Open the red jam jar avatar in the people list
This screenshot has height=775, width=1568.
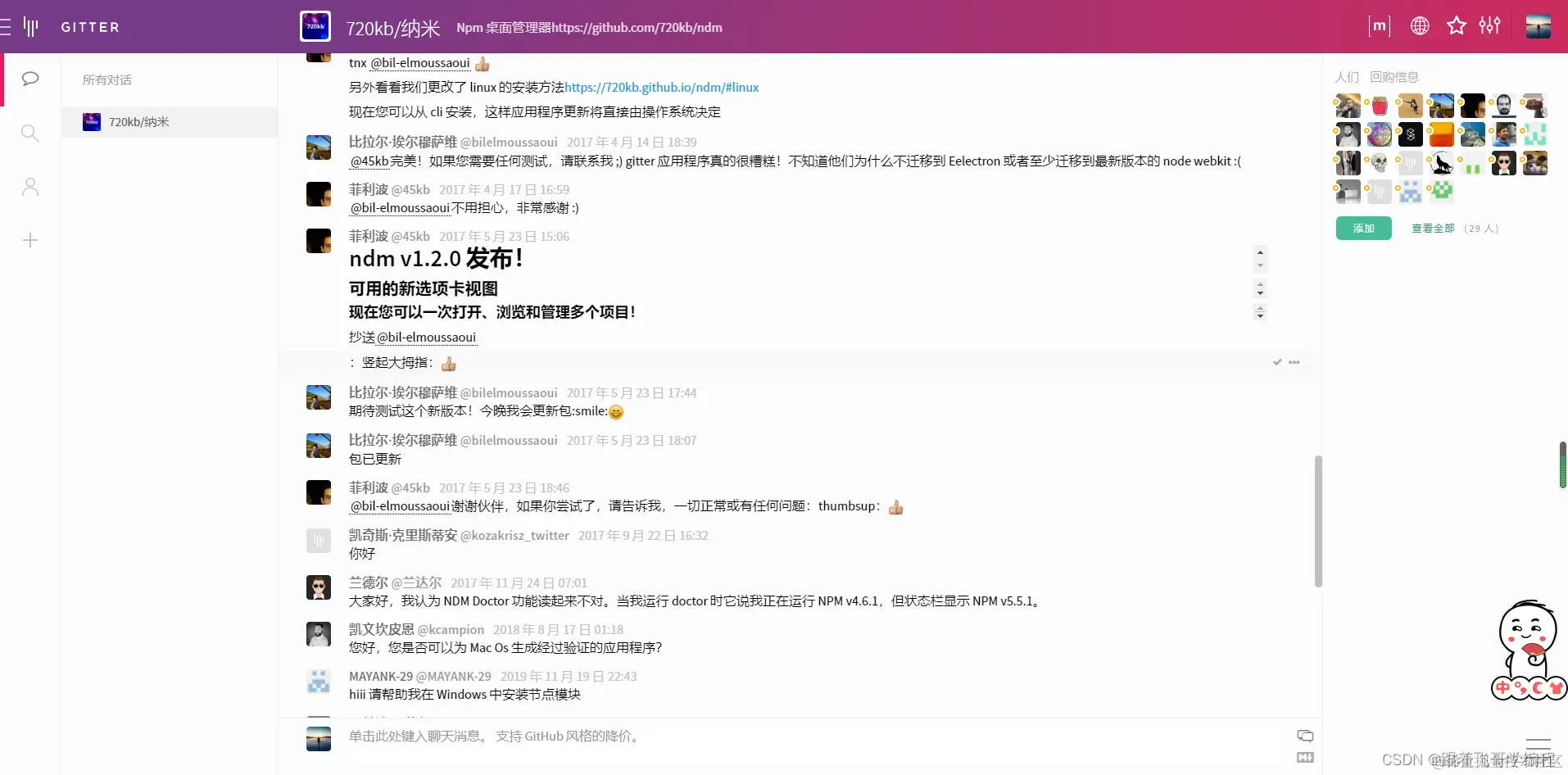[1380, 106]
